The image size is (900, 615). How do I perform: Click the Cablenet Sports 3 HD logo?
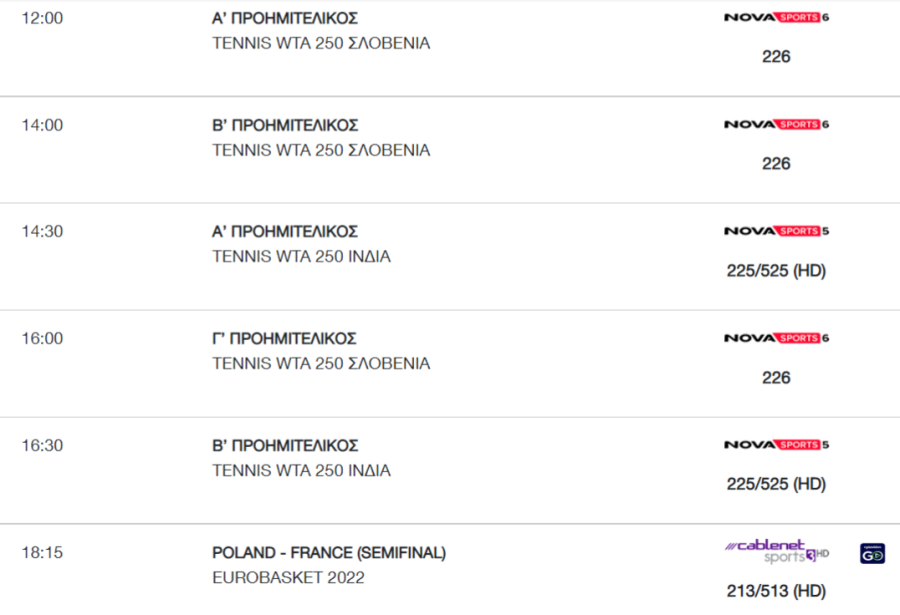(777, 551)
